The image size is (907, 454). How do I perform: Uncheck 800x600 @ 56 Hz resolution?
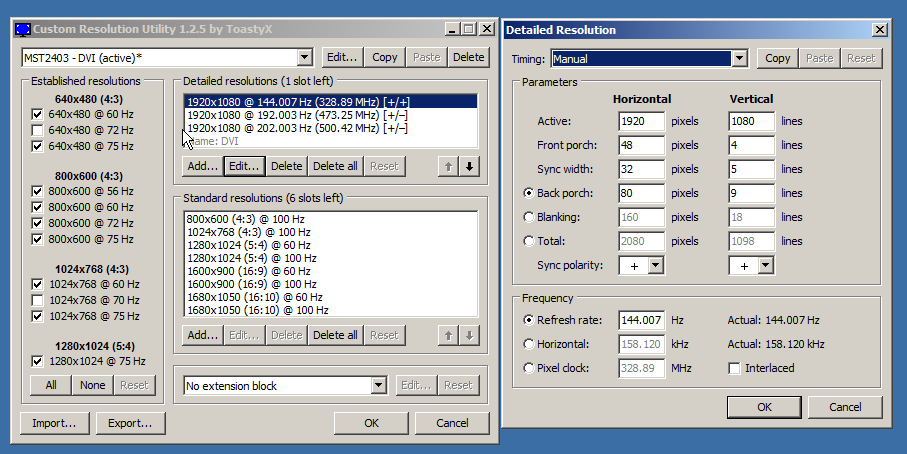click(x=37, y=191)
